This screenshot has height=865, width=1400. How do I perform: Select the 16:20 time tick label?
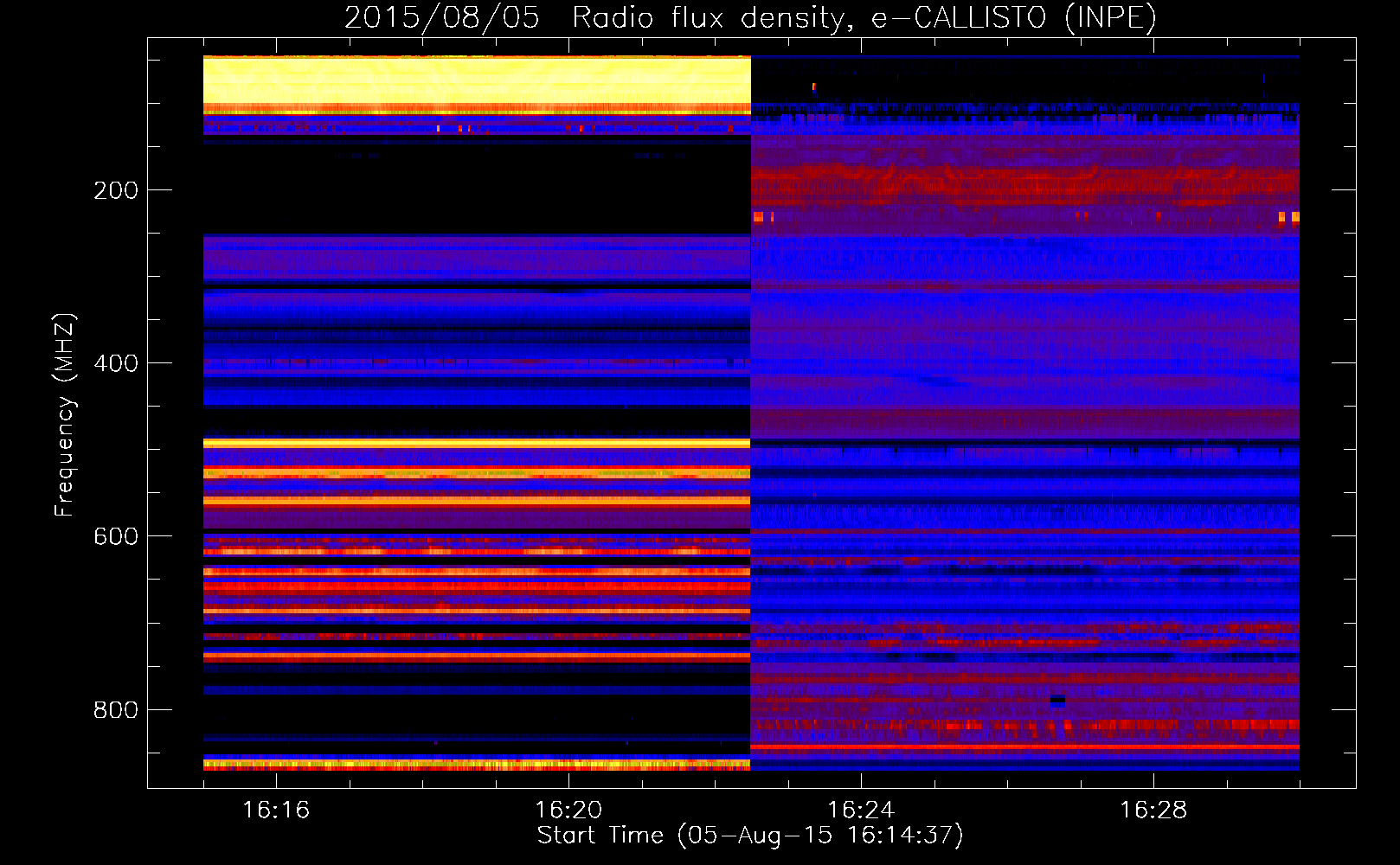pyautogui.click(x=568, y=811)
